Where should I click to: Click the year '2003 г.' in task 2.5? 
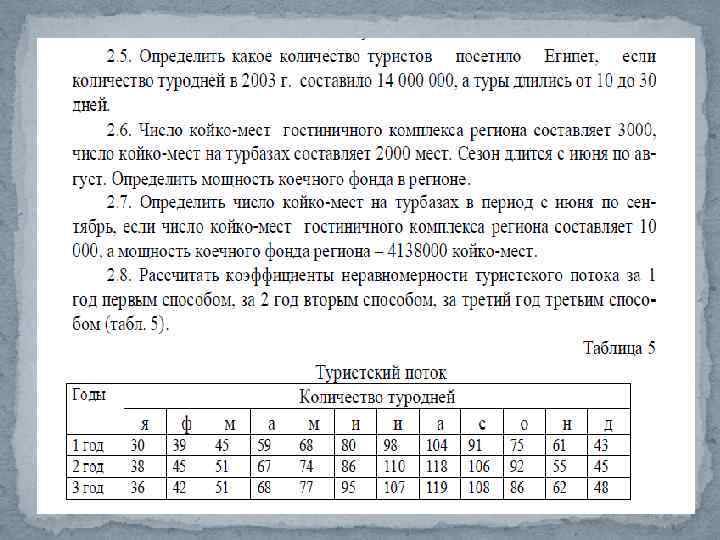pos(266,80)
